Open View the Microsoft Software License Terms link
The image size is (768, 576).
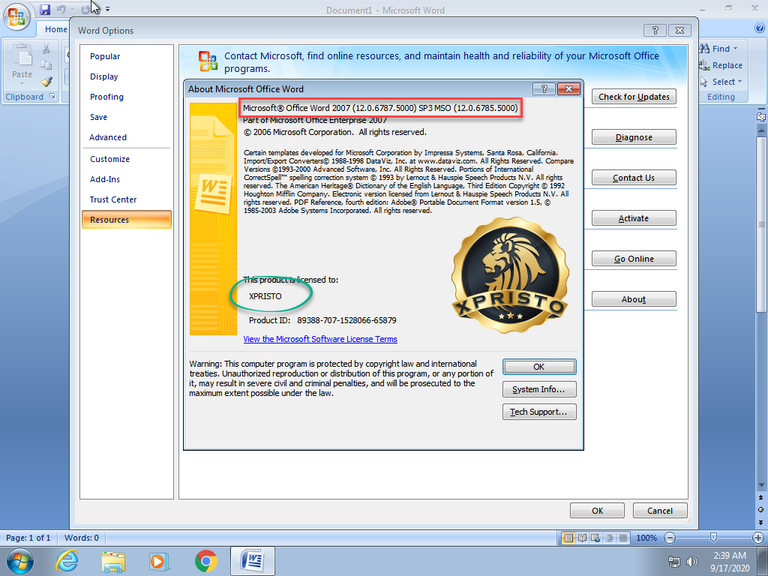click(x=320, y=339)
